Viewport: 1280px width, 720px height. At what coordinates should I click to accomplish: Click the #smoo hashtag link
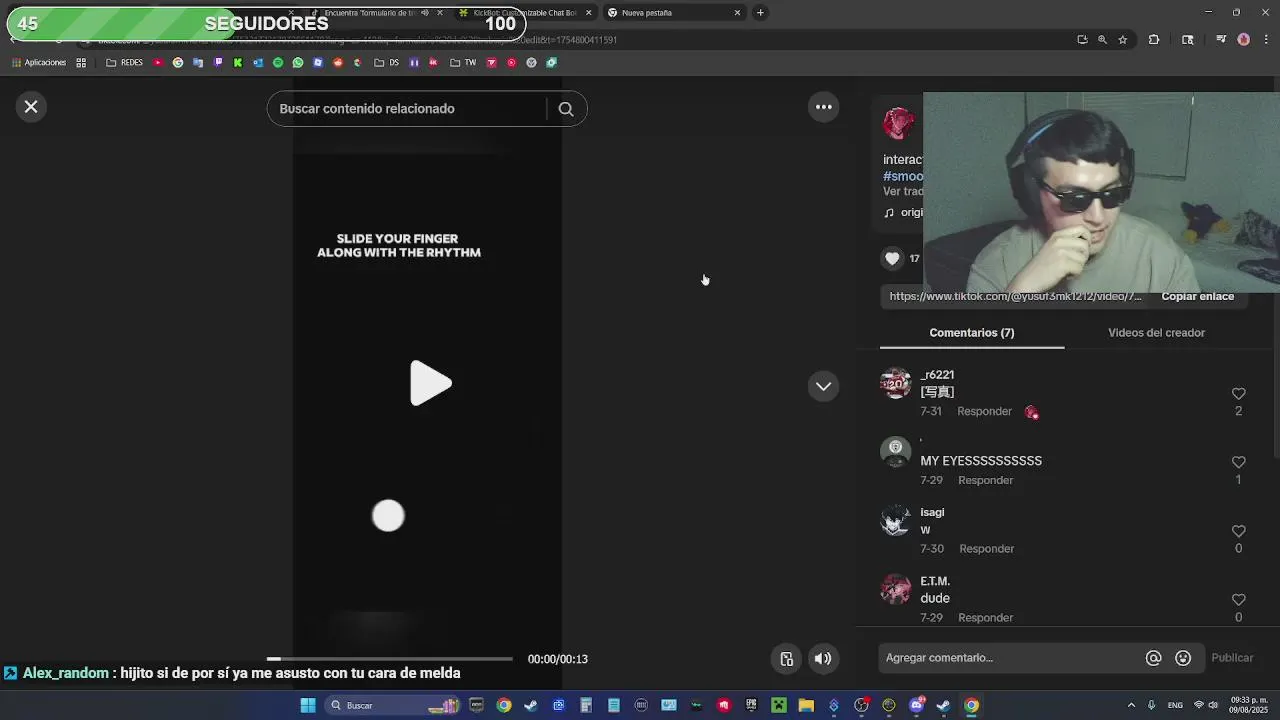903,177
